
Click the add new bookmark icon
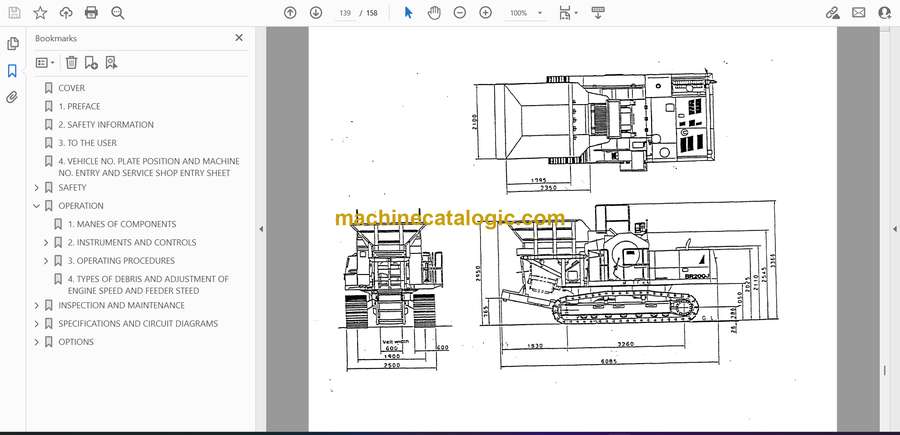click(x=91, y=63)
